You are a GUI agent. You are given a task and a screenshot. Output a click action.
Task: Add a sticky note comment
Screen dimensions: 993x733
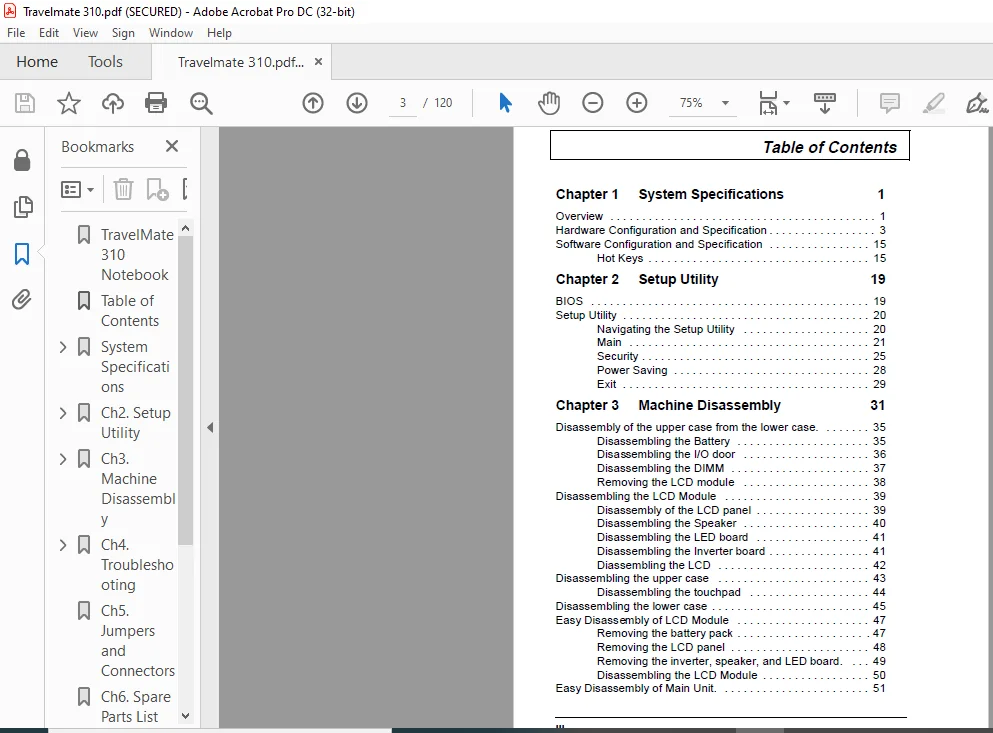[890, 103]
